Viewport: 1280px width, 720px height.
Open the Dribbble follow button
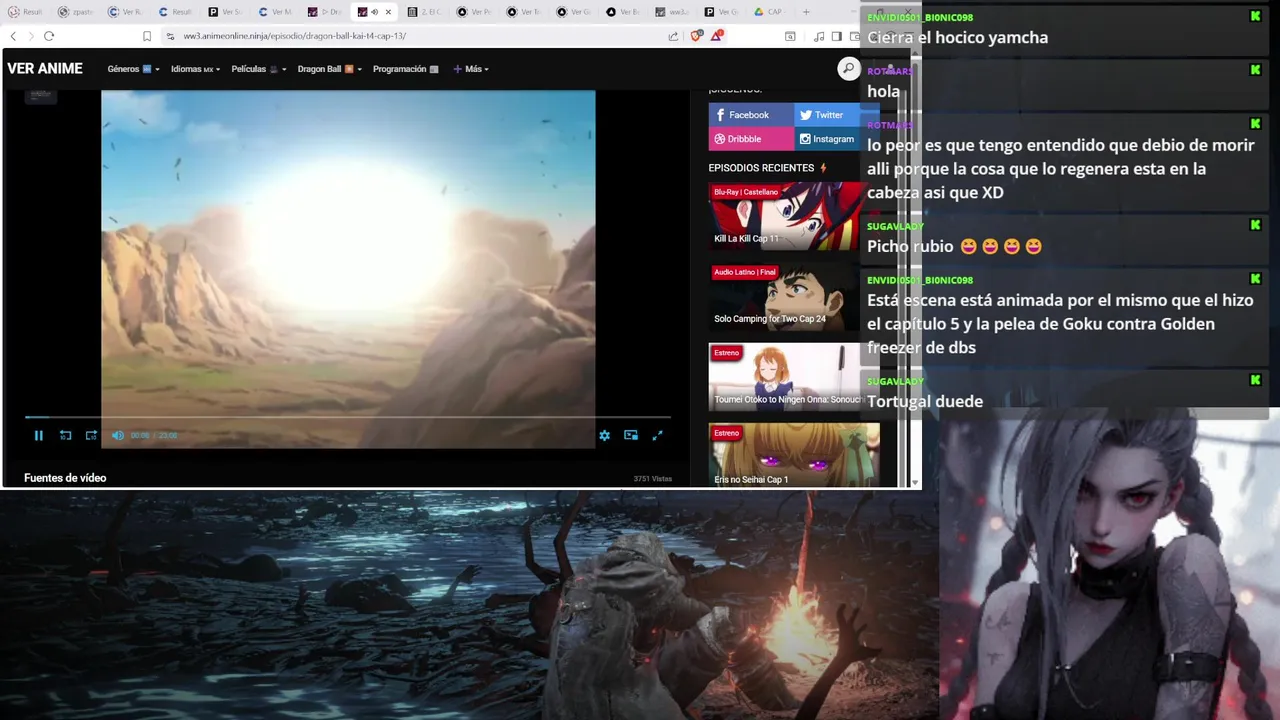coord(751,139)
